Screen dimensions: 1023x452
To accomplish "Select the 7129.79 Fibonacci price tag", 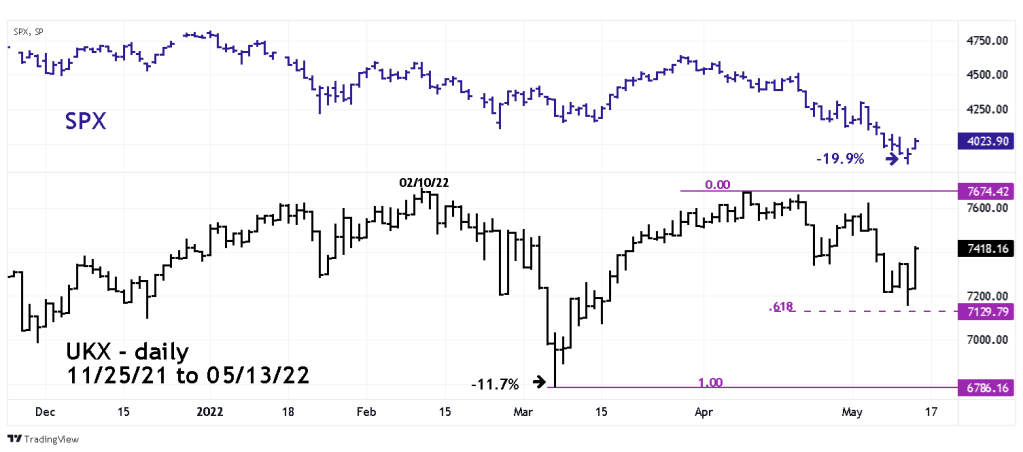I will pos(986,312).
